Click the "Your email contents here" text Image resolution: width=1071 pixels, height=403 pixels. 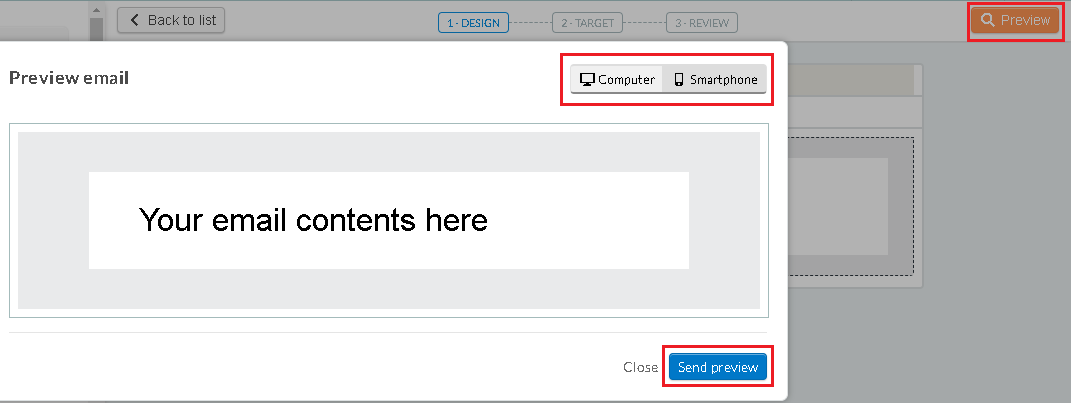[313, 220]
